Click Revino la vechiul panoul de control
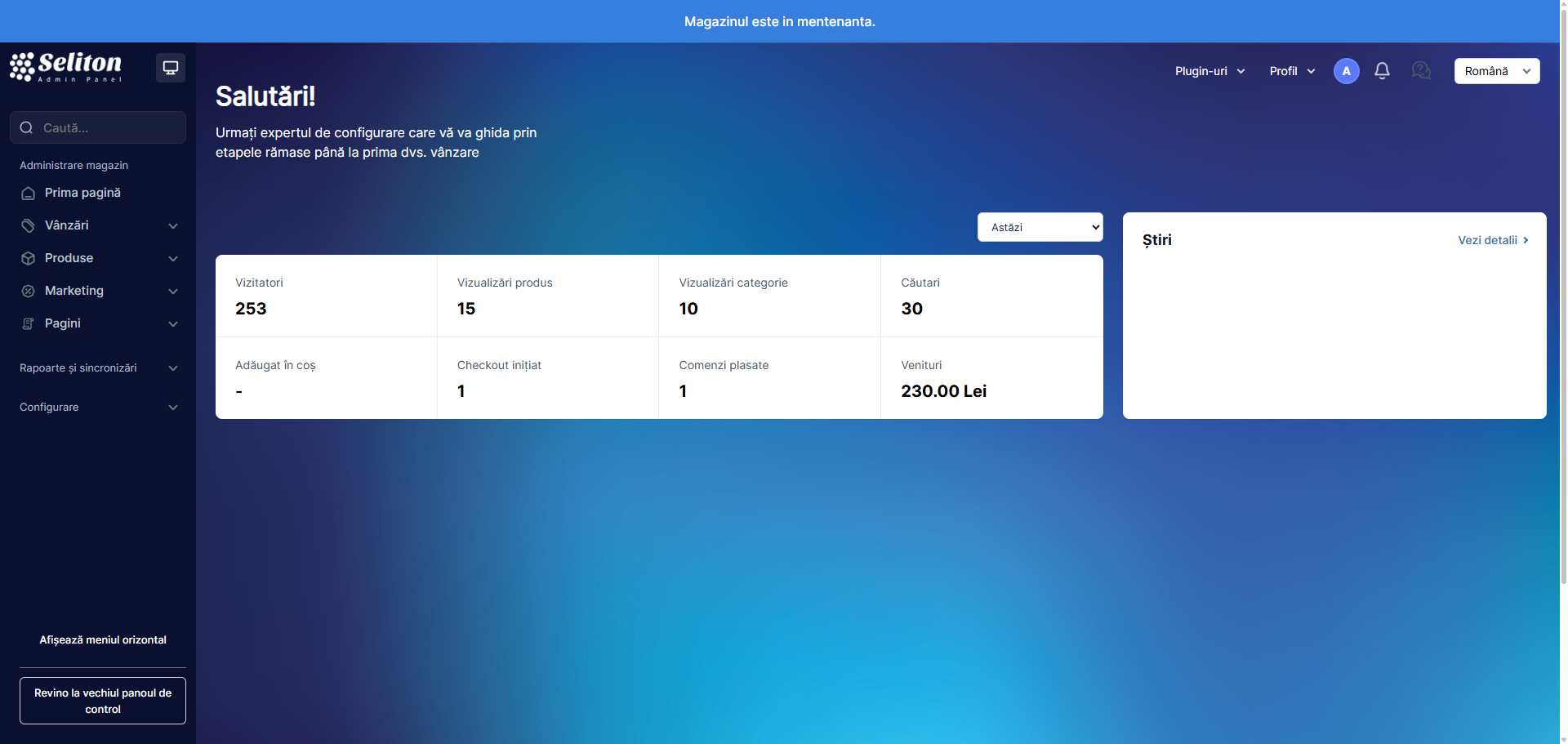This screenshot has width=1568, height=744. [103, 701]
